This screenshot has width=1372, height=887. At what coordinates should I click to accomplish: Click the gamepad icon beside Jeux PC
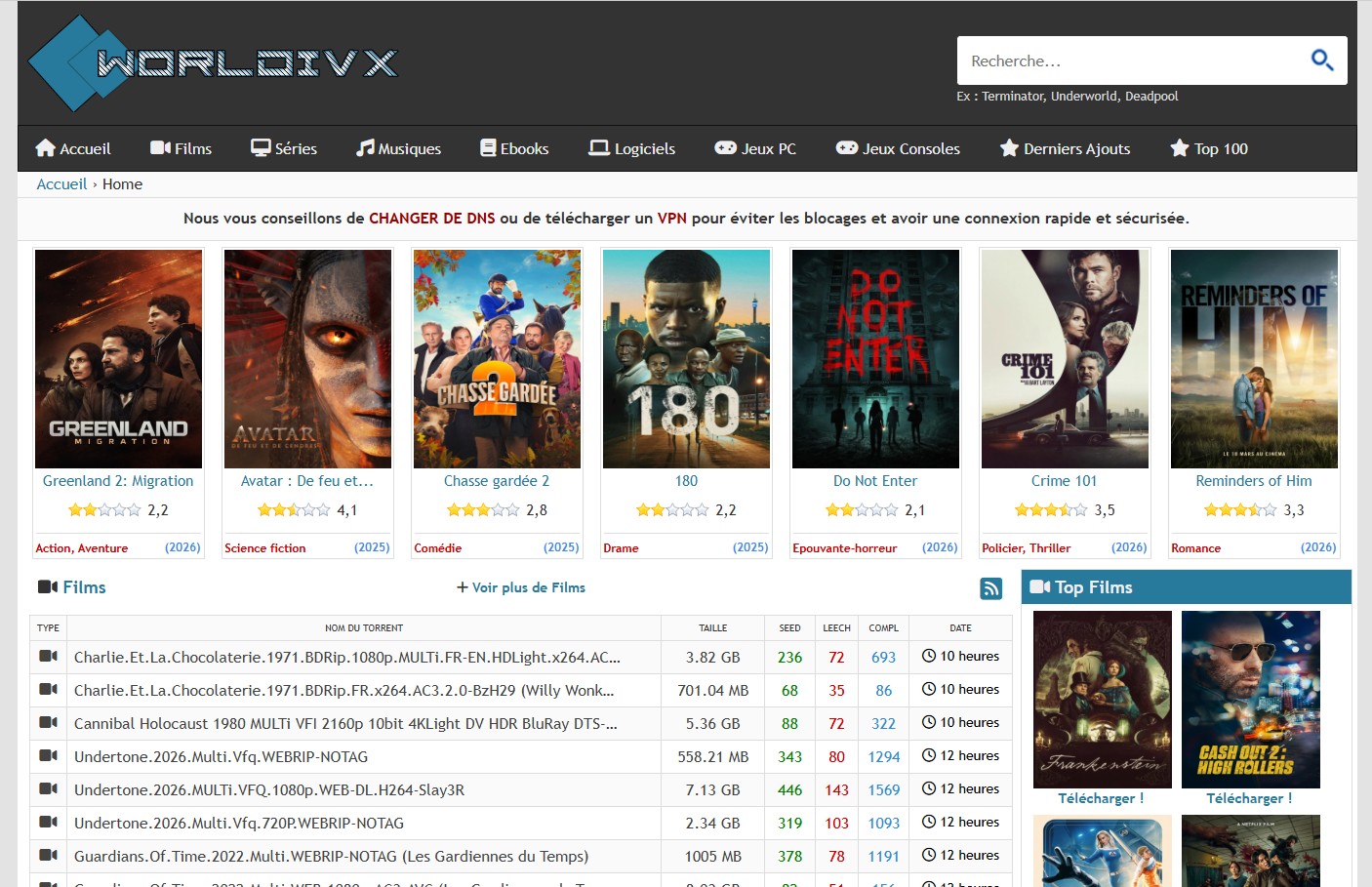(725, 148)
